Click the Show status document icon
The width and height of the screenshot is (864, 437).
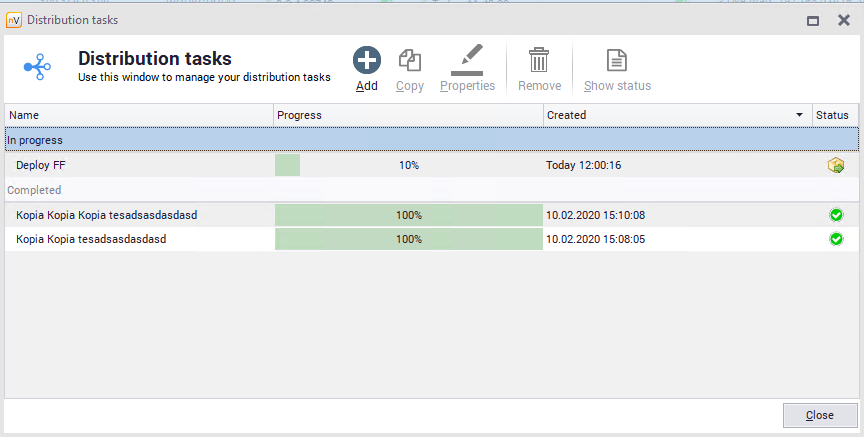point(617,61)
